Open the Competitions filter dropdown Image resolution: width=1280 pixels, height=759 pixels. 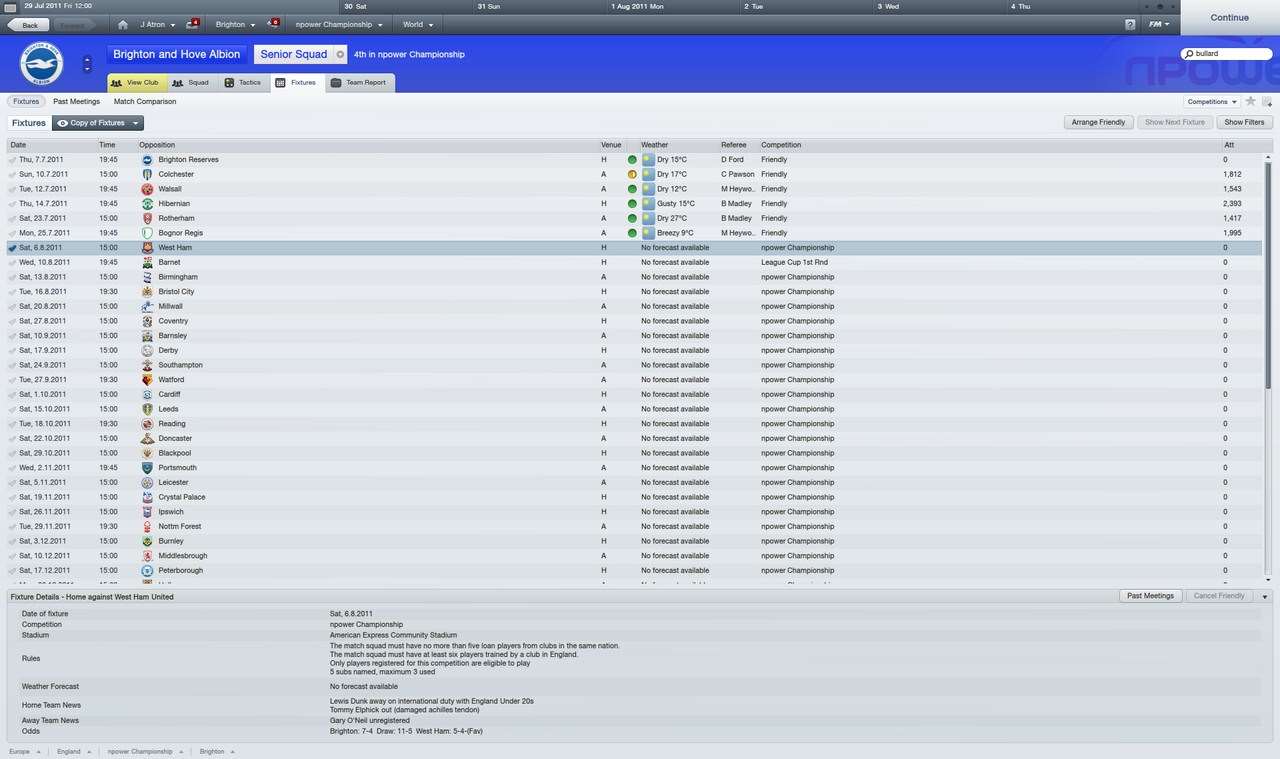coord(1212,101)
